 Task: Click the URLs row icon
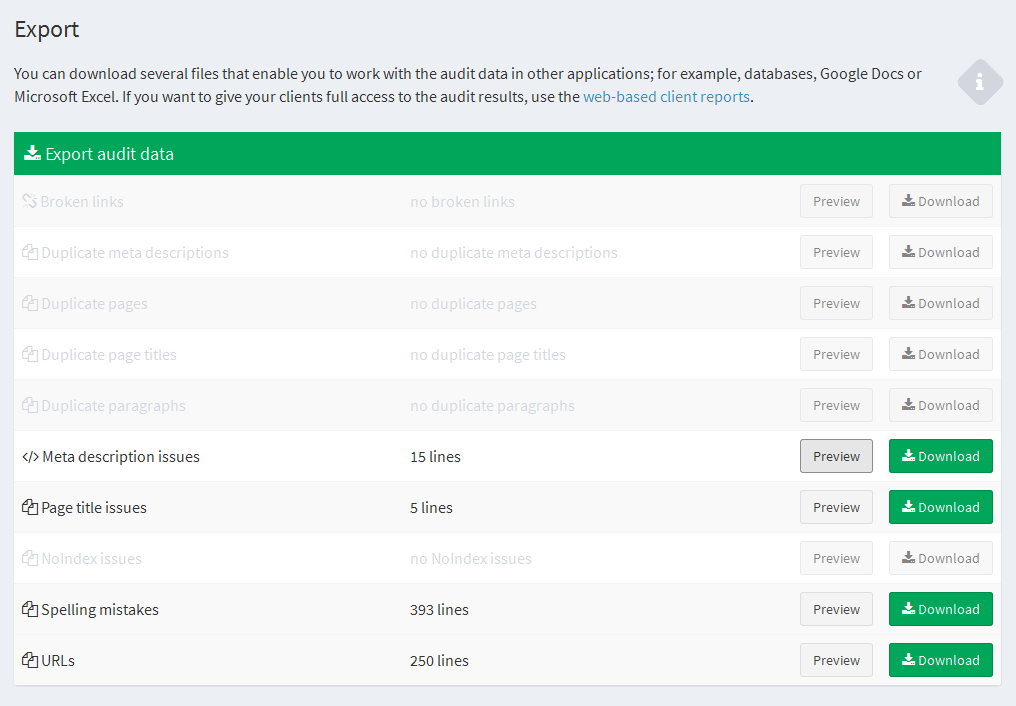tap(28, 660)
